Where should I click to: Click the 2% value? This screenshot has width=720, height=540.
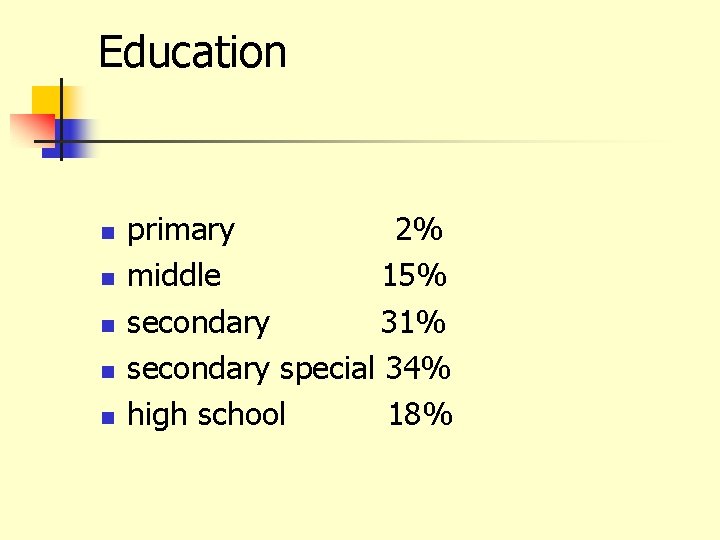[x=418, y=231]
